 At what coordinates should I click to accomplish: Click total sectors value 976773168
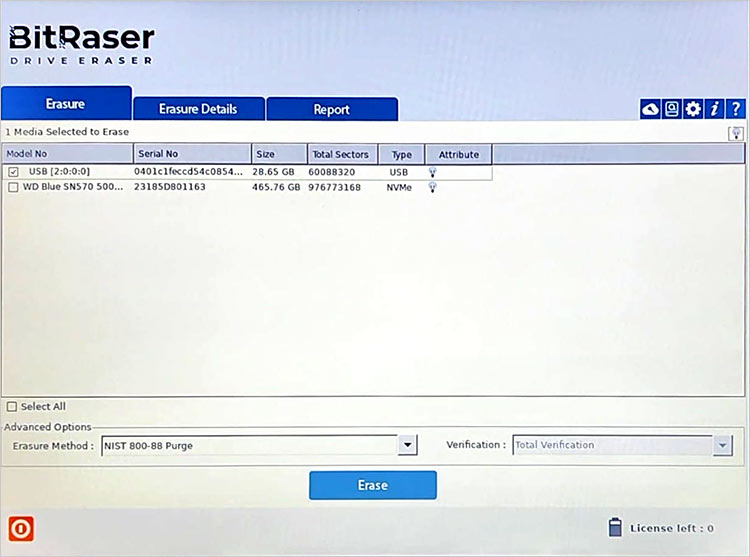(x=334, y=187)
